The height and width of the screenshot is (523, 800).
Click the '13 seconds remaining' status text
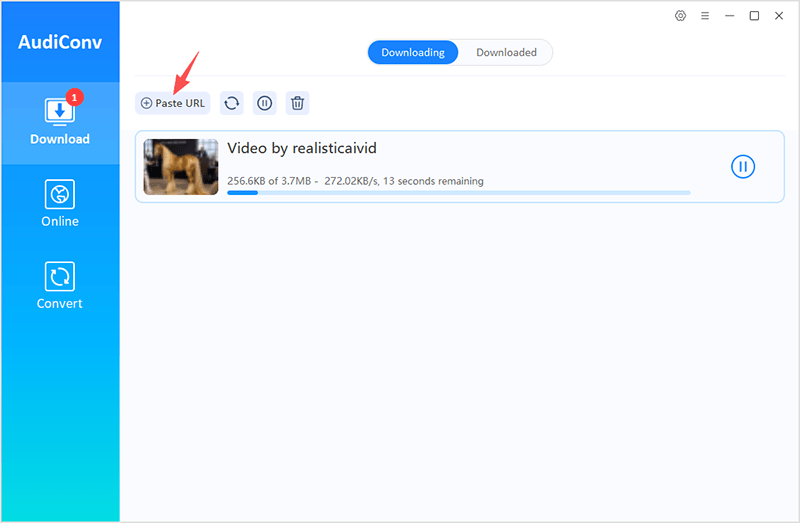point(433,181)
